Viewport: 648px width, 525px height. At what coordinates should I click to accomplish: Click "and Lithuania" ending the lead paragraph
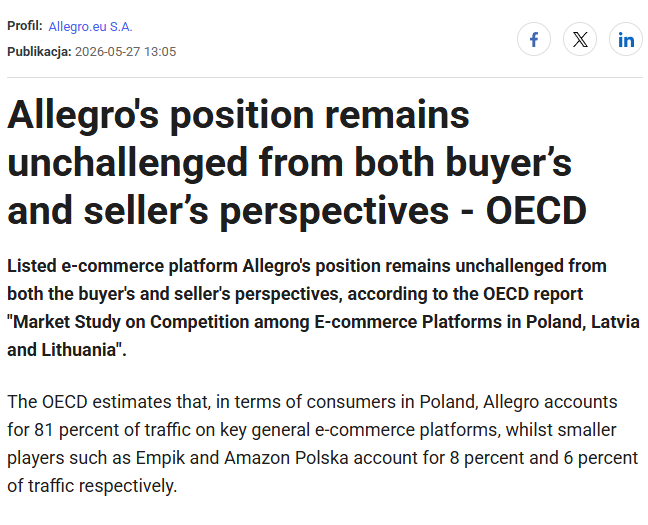[61, 350]
